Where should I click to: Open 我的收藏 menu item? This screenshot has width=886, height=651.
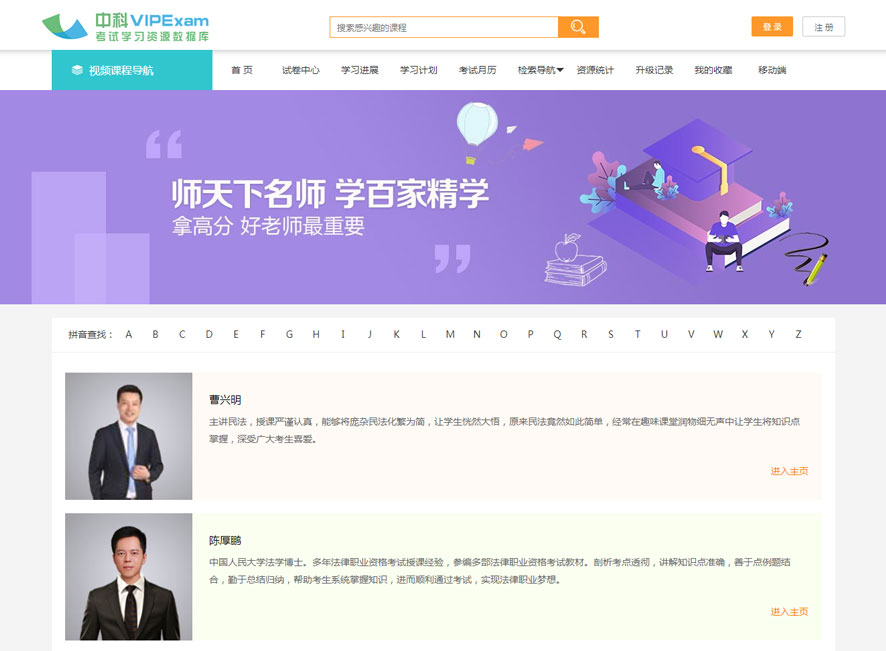pos(713,70)
